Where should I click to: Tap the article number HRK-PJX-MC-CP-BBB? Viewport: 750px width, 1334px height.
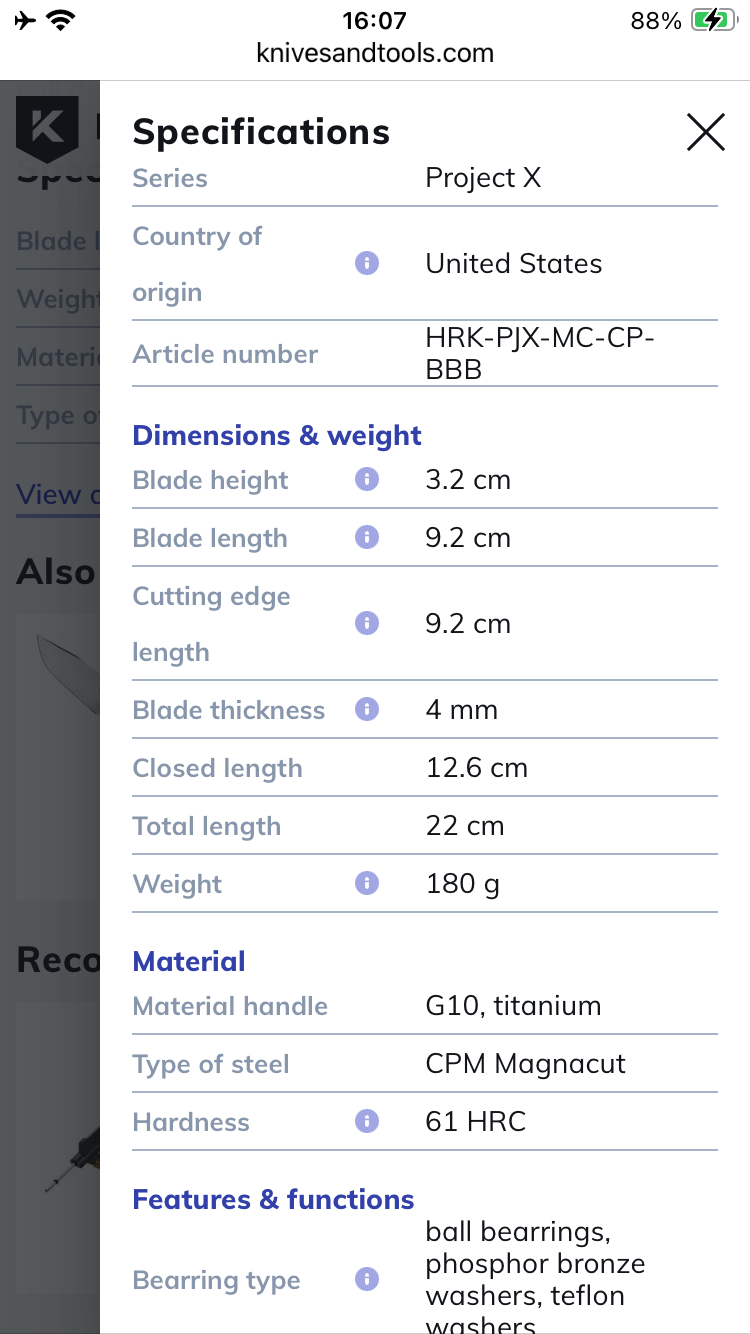(x=540, y=355)
